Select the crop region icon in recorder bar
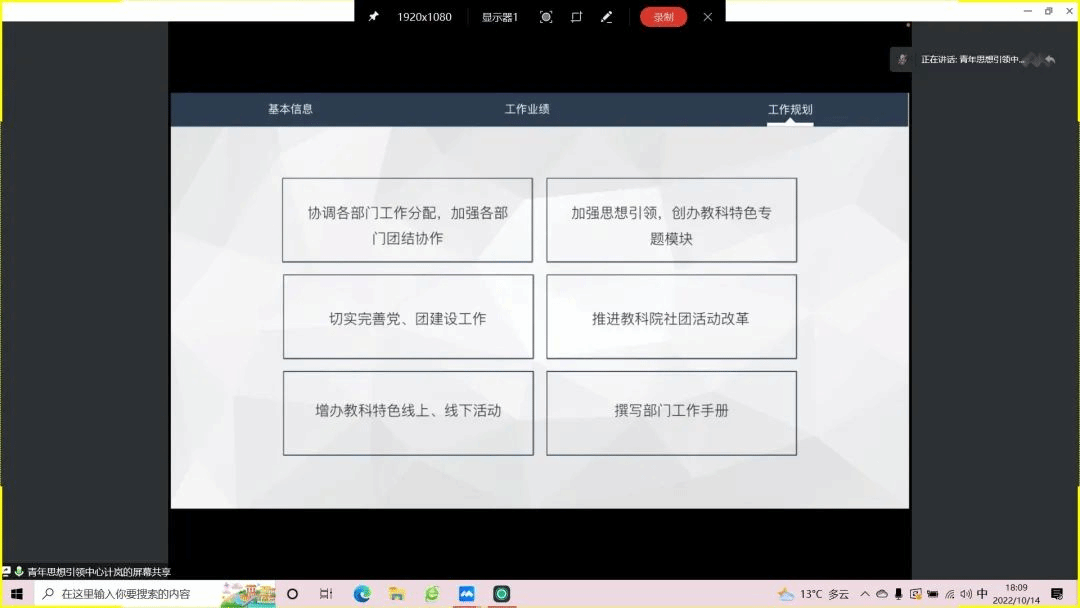The height and width of the screenshot is (608, 1080). point(576,17)
